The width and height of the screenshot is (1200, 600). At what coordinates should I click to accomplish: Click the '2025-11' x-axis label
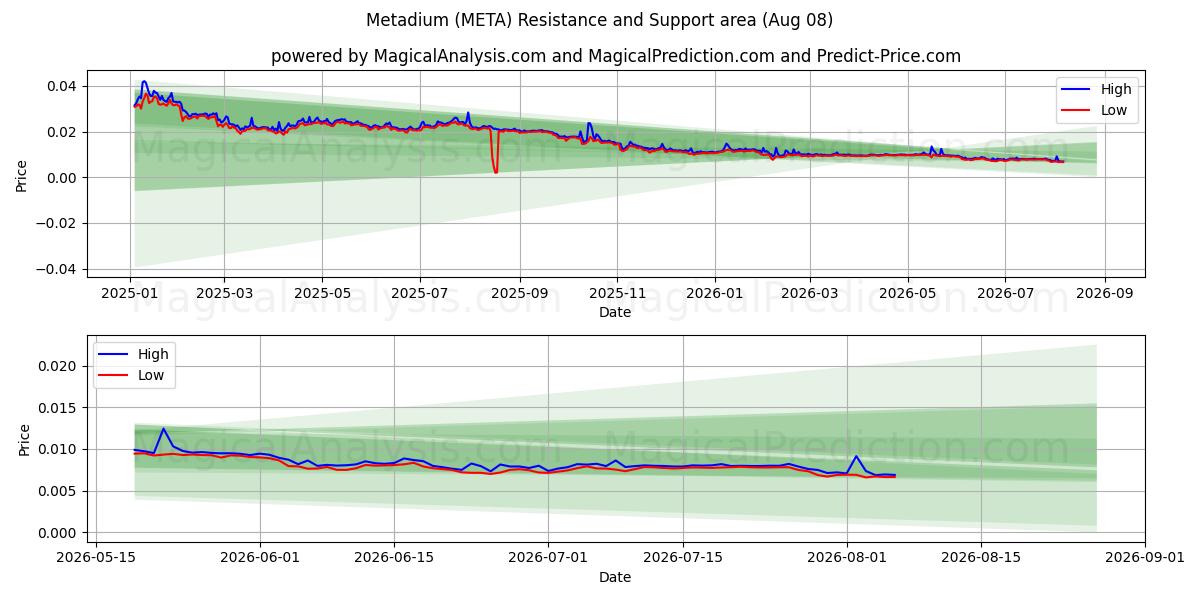point(617,295)
